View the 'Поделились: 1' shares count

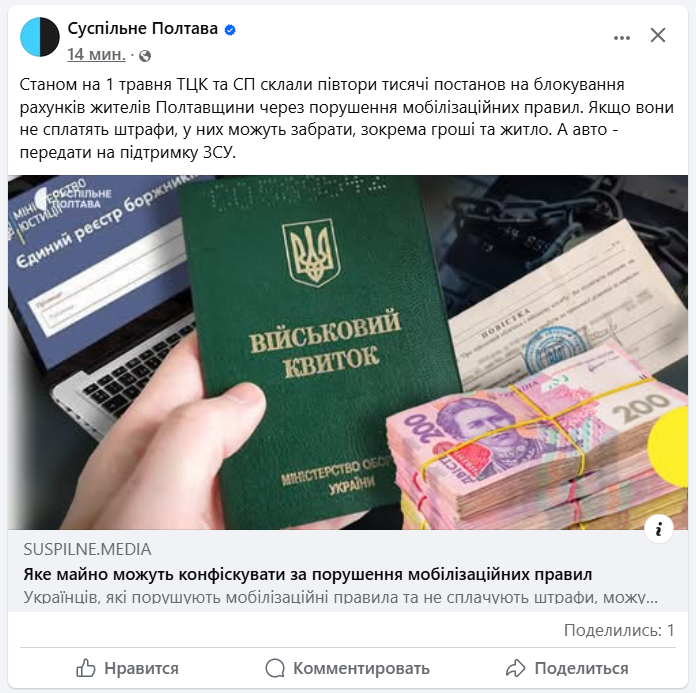pos(619,630)
